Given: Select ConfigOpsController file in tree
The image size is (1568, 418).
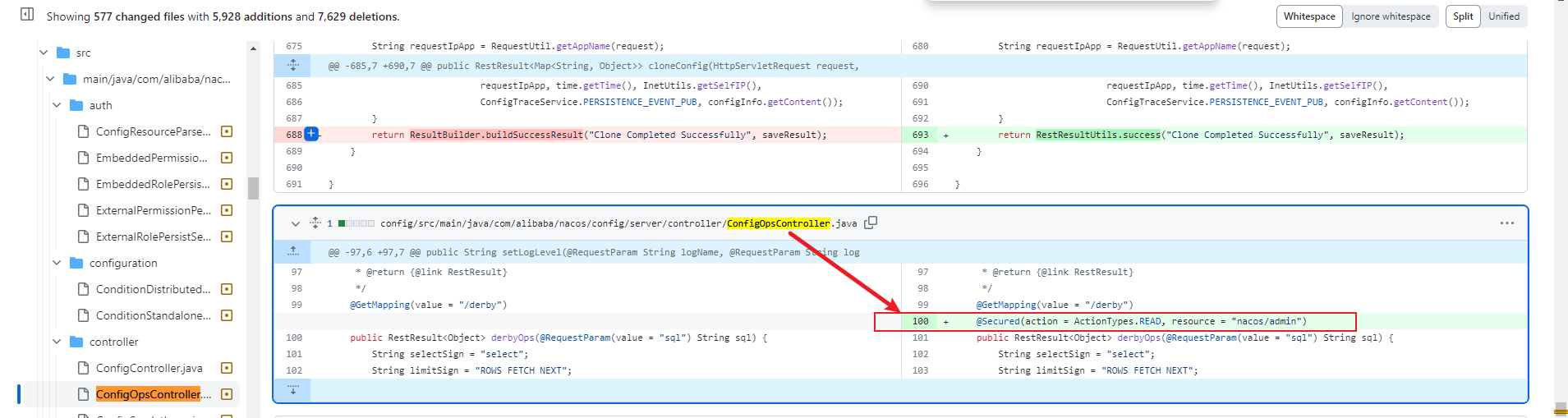Looking at the screenshot, I should [x=153, y=394].
